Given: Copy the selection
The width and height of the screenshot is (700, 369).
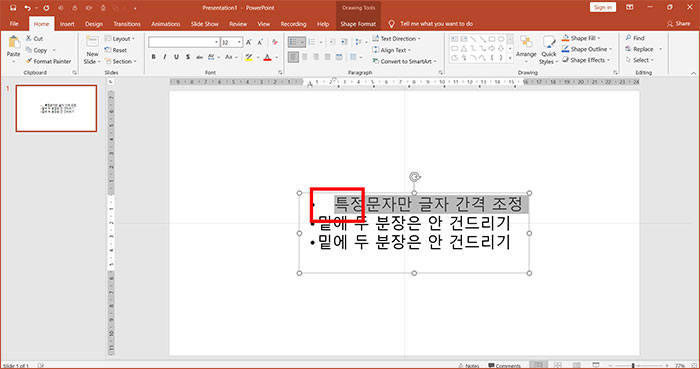Looking at the screenshot, I should (x=37, y=50).
